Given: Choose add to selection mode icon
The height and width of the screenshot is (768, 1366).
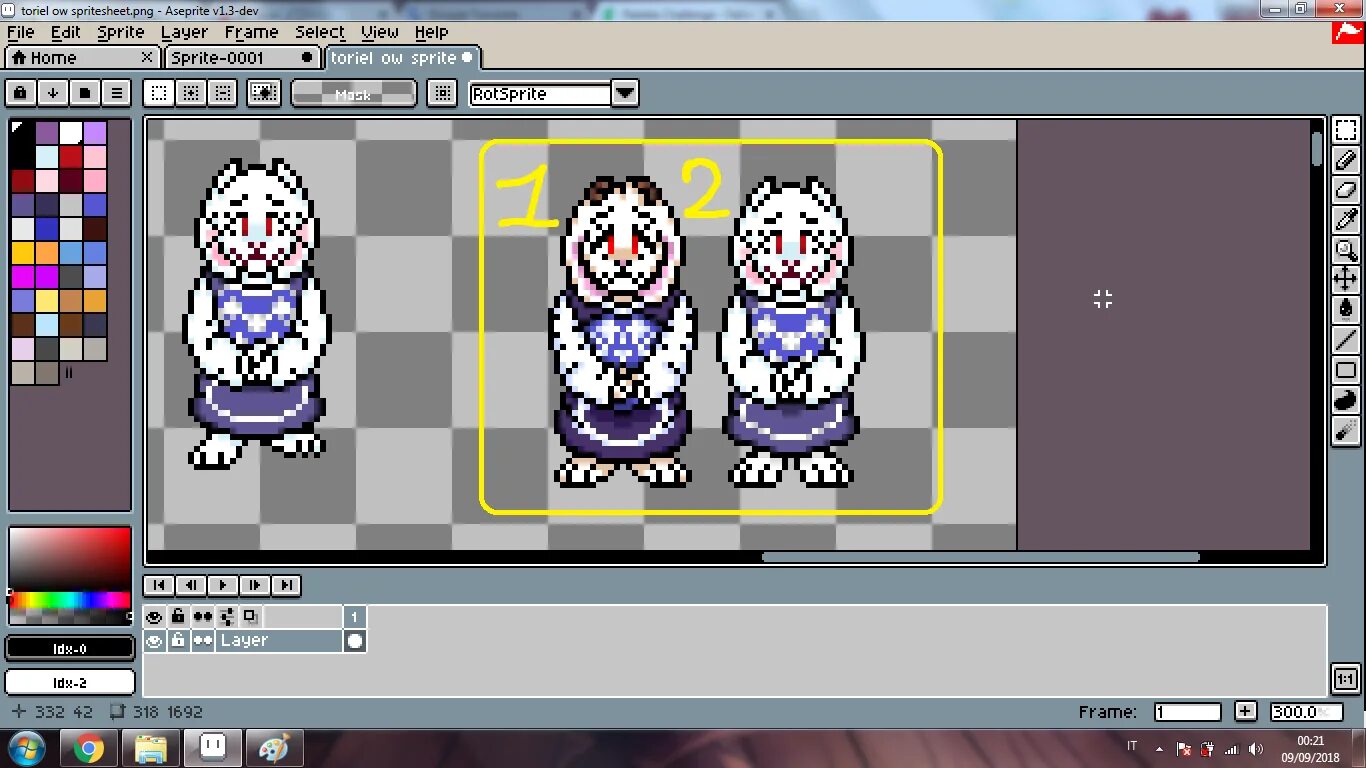Looking at the screenshot, I should point(190,93).
